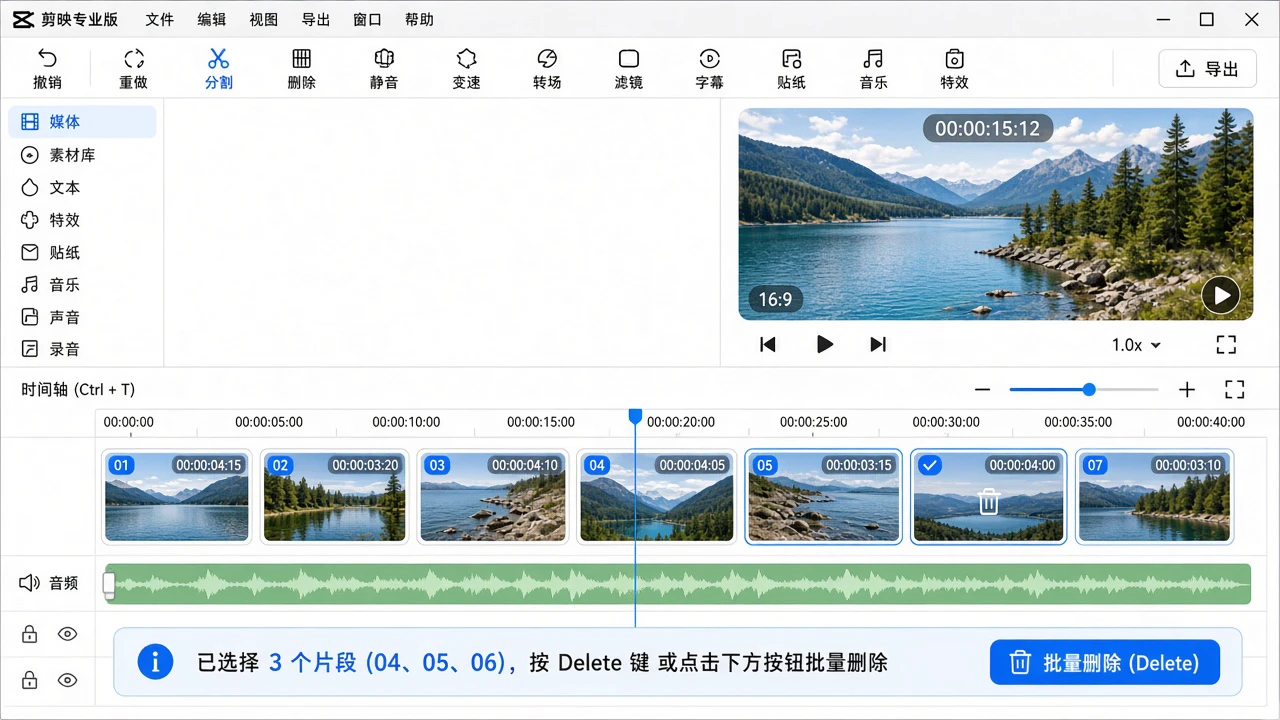Open the 文件 menu
1280x720 pixels.
(x=159, y=20)
